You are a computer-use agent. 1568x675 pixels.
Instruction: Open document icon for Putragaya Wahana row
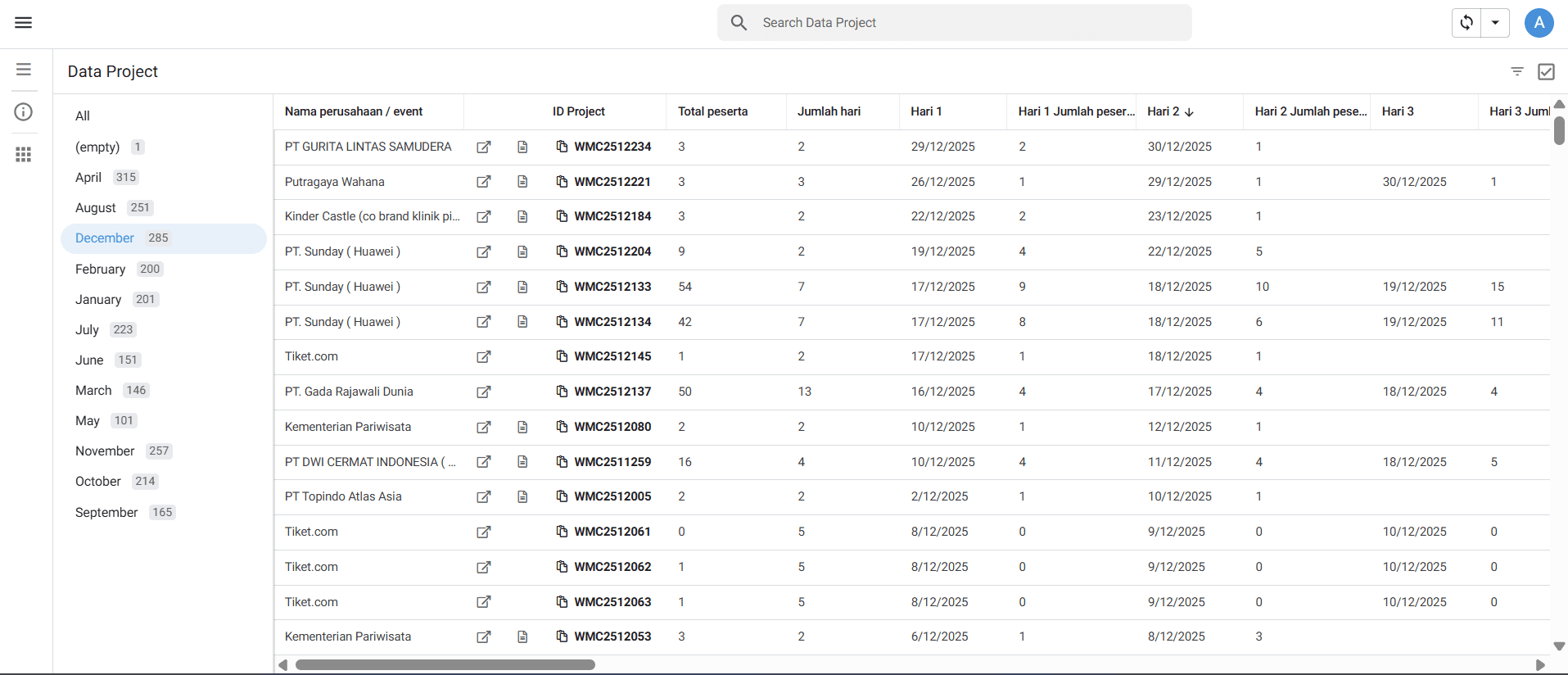pos(522,182)
